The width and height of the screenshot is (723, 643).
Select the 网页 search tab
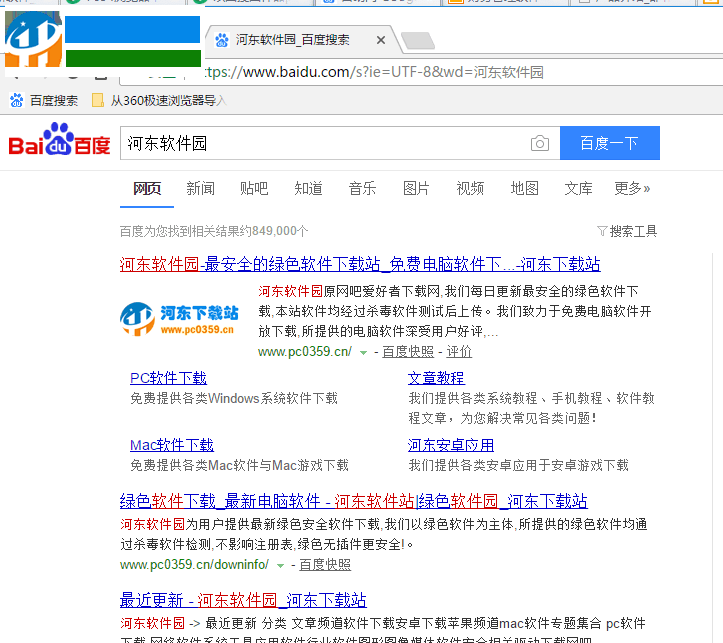[x=147, y=188]
